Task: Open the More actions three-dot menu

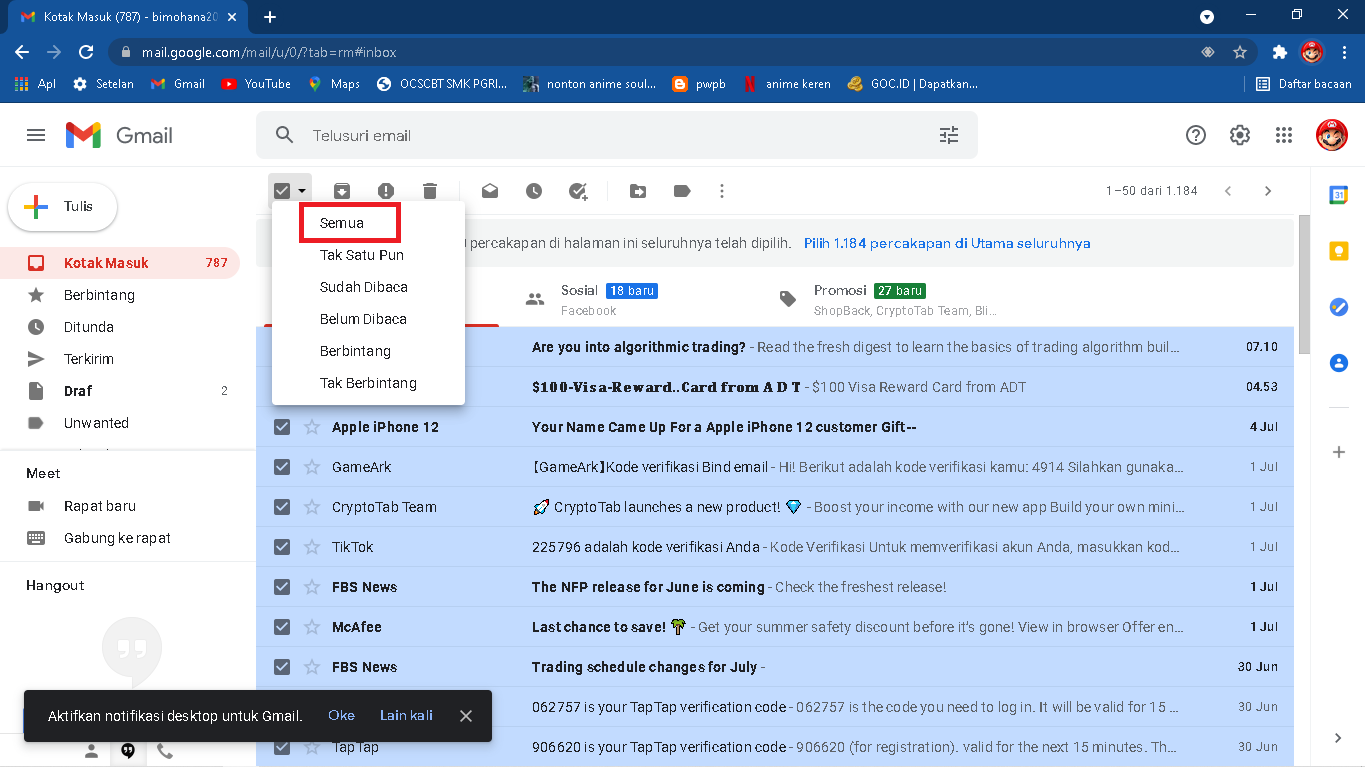Action: click(x=722, y=191)
